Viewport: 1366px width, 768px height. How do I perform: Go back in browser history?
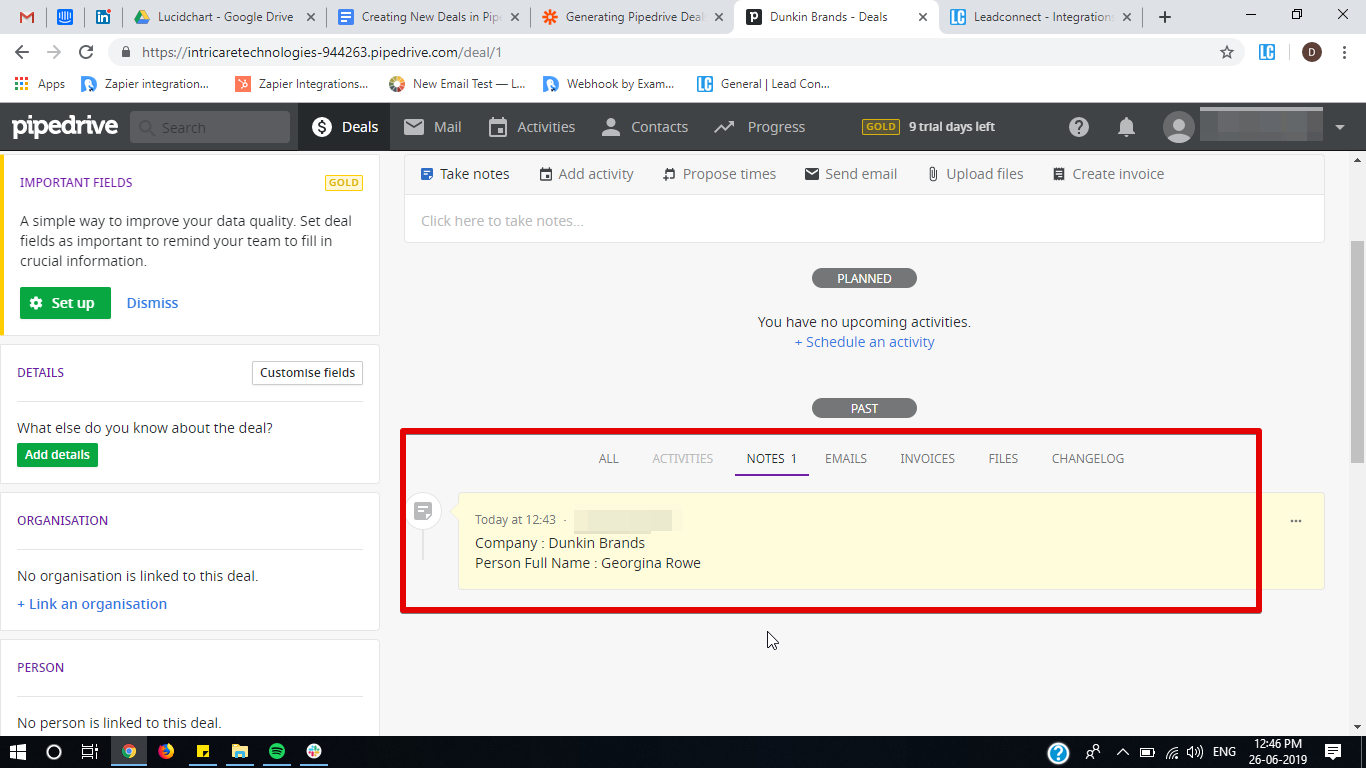(x=22, y=52)
